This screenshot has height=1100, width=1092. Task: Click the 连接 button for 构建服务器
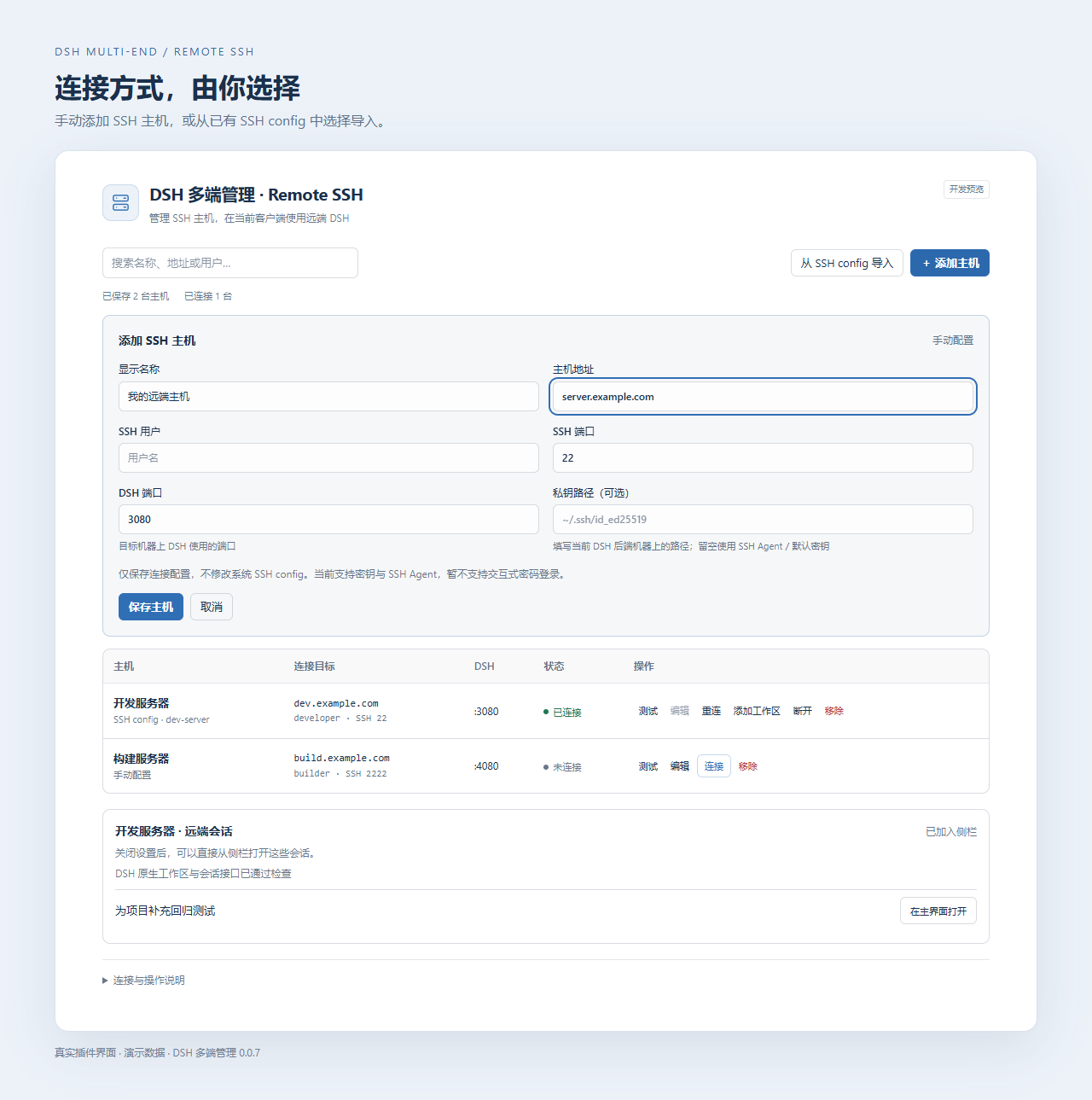tap(714, 766)
